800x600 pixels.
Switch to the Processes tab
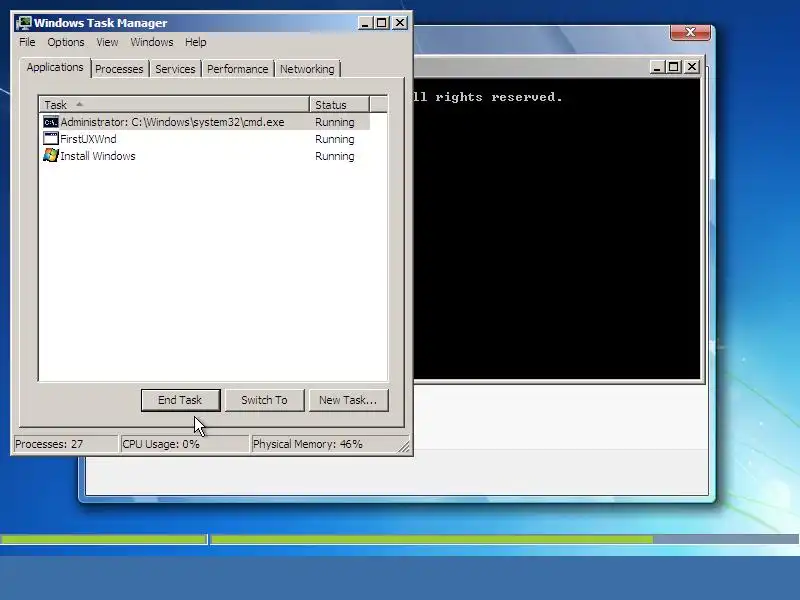[x=119, y=69]
